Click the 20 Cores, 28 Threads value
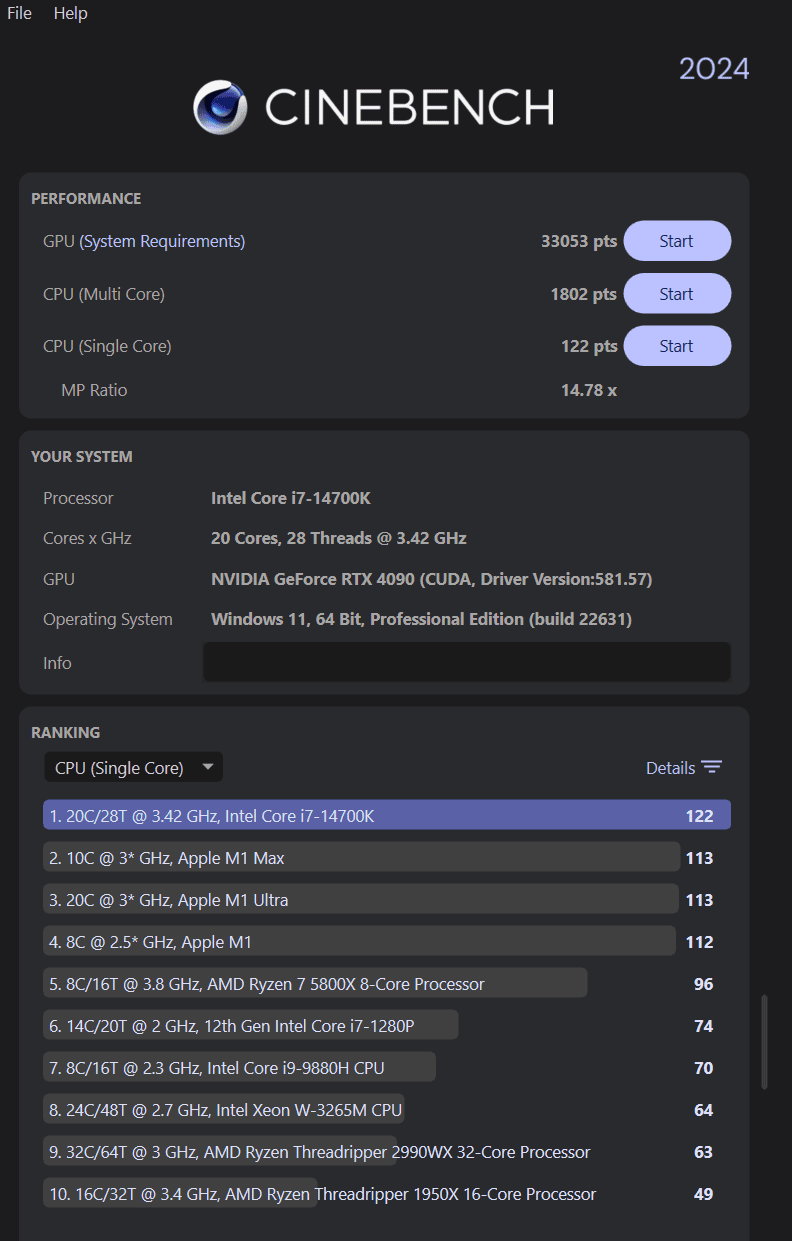792x1241 pixels. click(339, 538)
